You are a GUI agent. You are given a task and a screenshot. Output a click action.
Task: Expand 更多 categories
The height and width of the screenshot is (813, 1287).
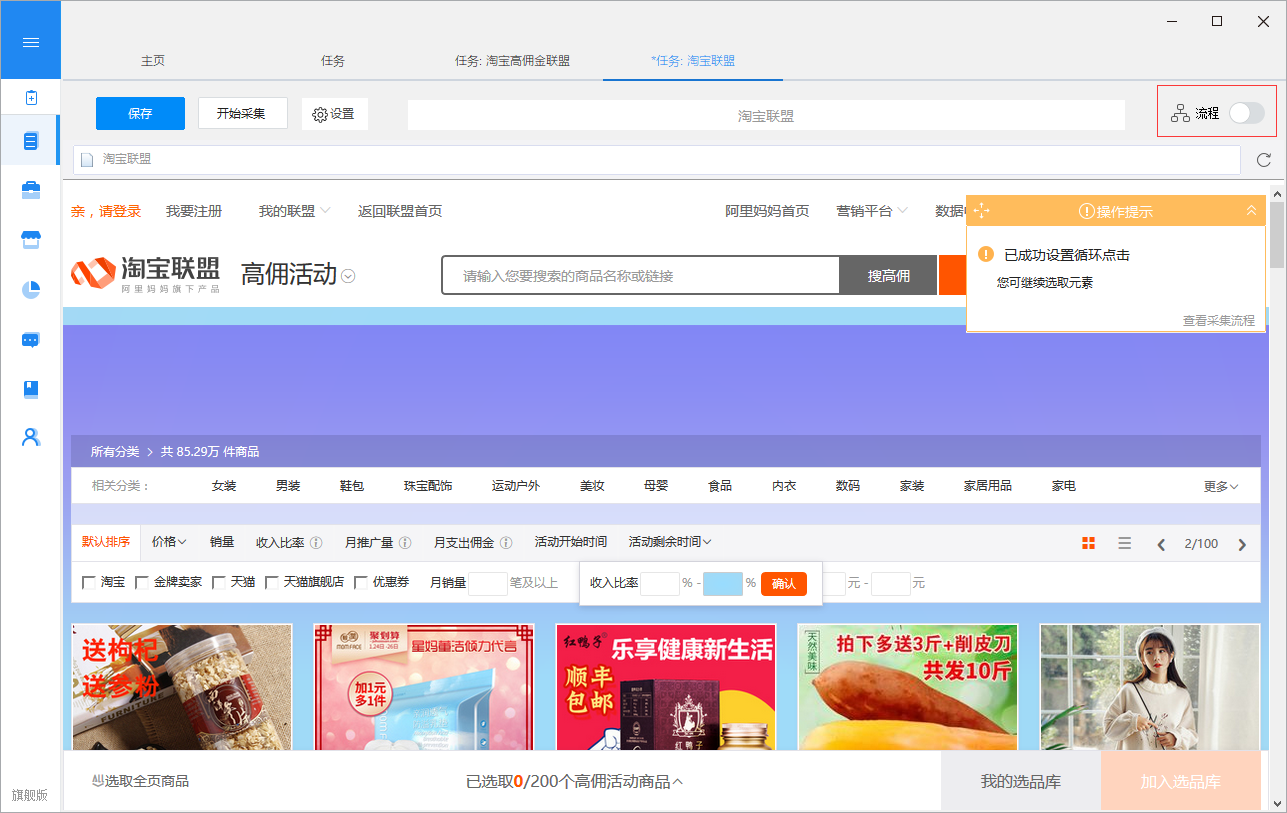(x=1221, y=486)
